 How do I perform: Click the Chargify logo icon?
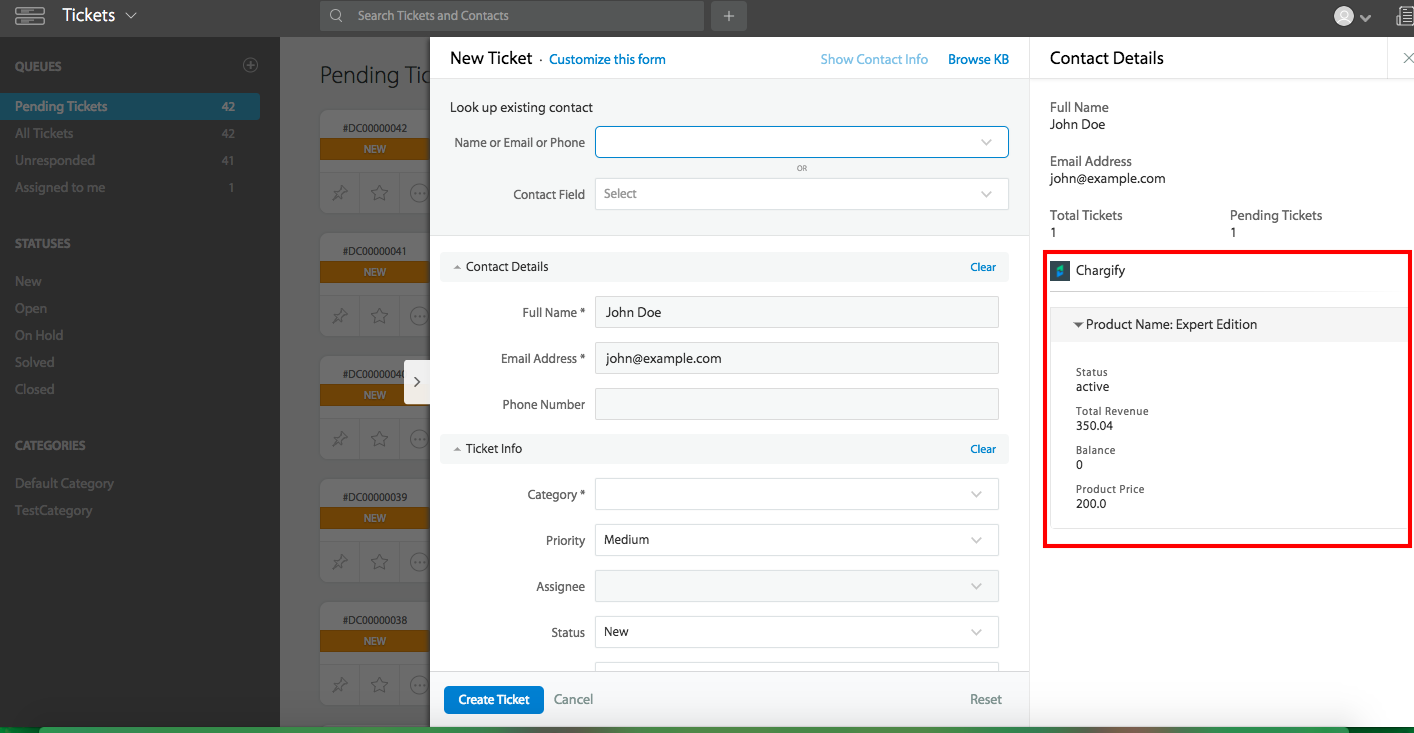pos(1060,271)
